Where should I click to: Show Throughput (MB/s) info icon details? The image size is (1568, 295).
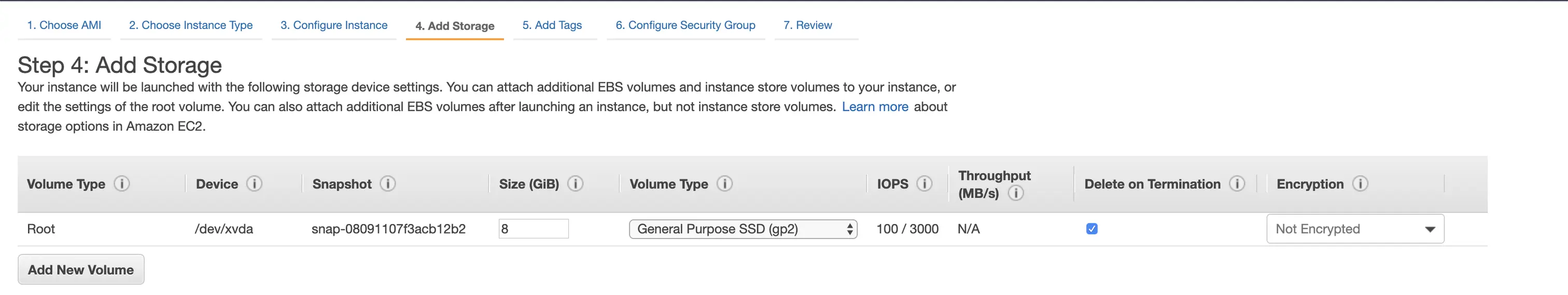coord(1015,193)
